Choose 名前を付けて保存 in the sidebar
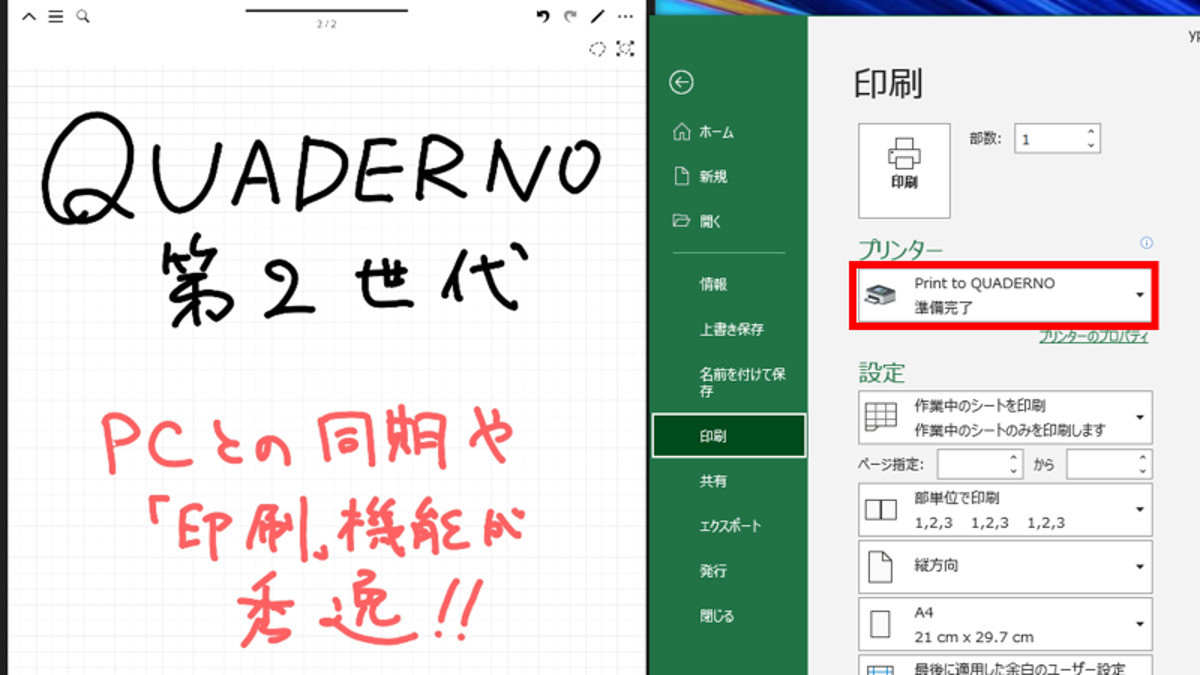Viewport: 1200px width, 675px height. [x=728, y=382]
